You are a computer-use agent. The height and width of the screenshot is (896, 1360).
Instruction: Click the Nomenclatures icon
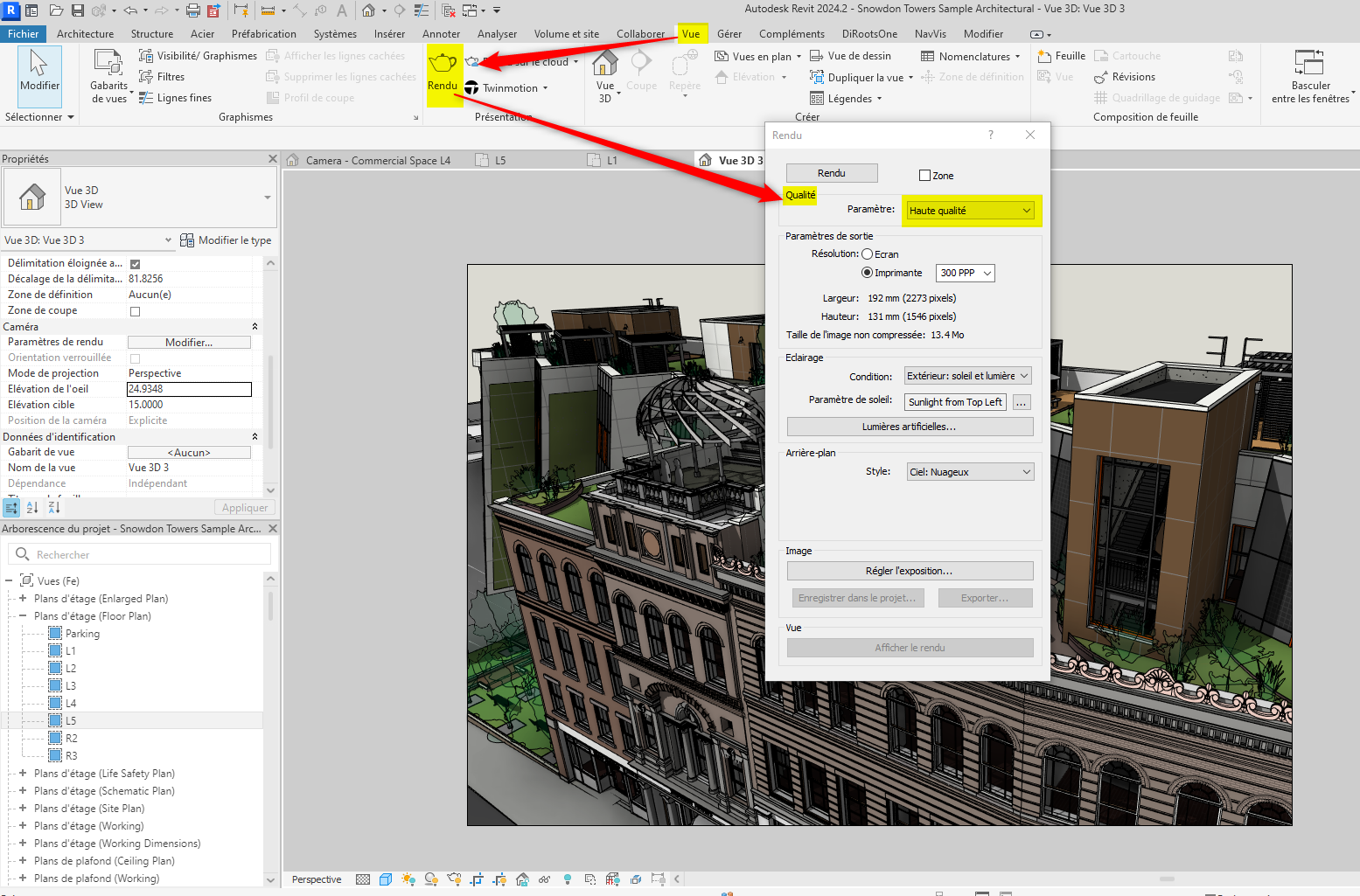click(928, 57)
